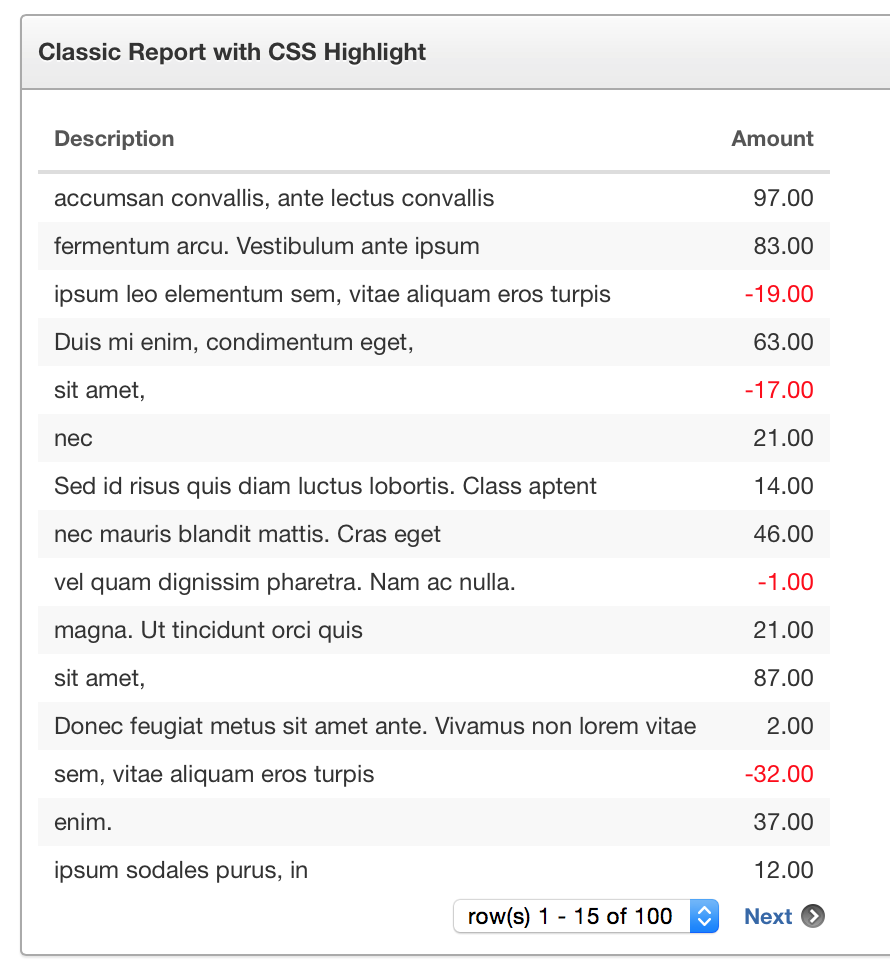Image resolution: width=890 pixels, height=972 pixels.
Task: Select the magna. Ut tincidunt orci quis row
Action: point(434,630)
